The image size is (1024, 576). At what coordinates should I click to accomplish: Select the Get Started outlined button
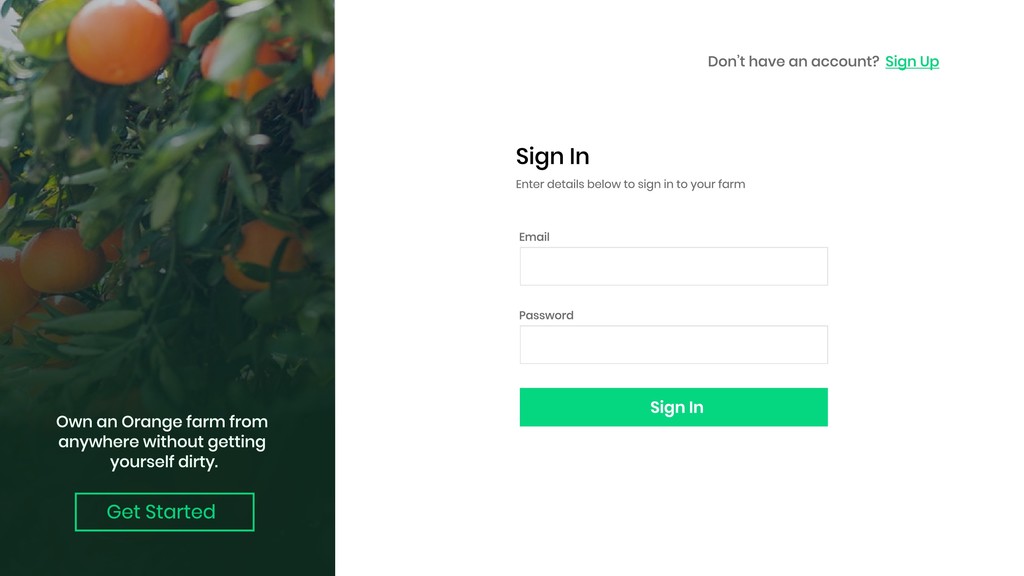pyautogui.click(x=165, y=512)
